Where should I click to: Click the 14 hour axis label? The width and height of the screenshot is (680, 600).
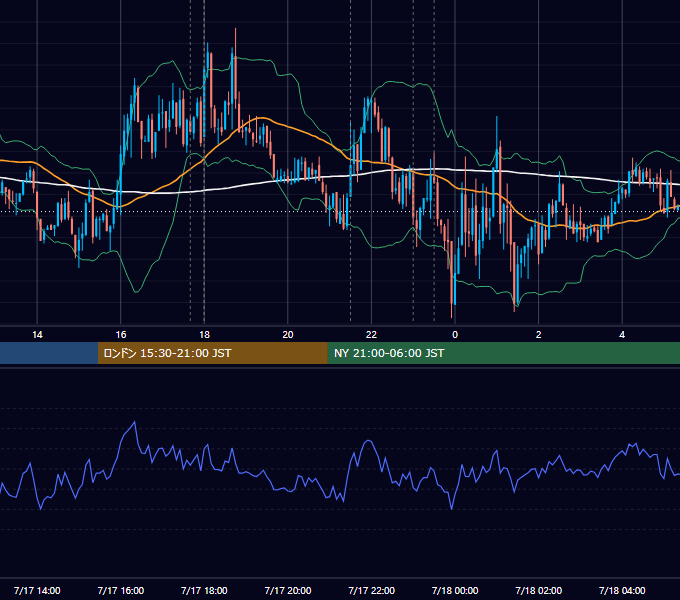click(x=37, y=335)
